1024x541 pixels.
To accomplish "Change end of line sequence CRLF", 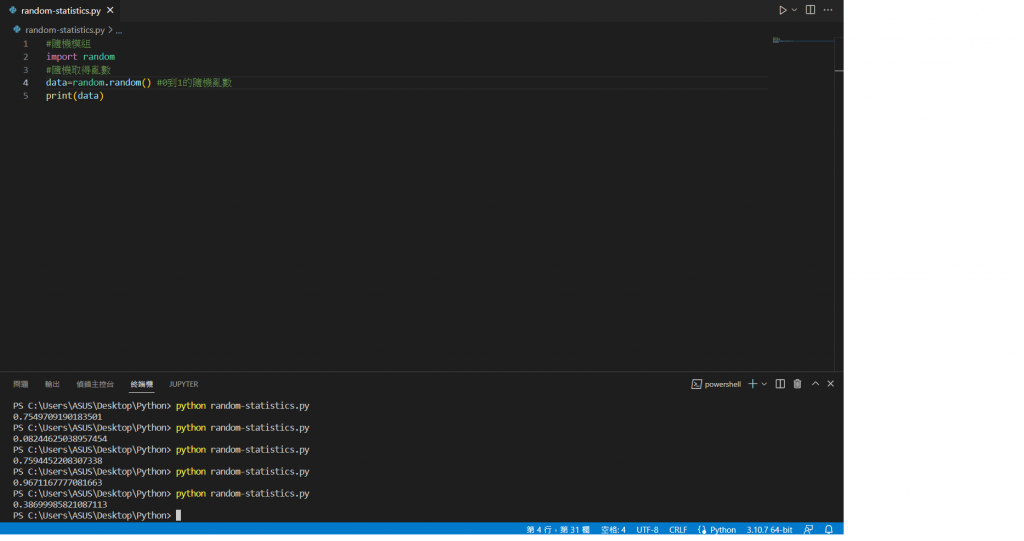I will point(678,530).
